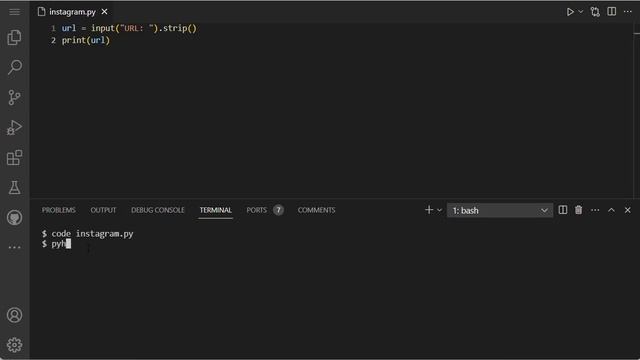Split the editor to the right
This screenshot has width=640, height=360.
point(611,11)
